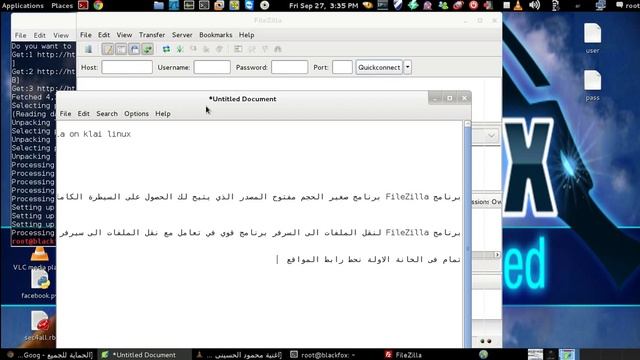
Task: Click the Username input field
Action: 212,67
